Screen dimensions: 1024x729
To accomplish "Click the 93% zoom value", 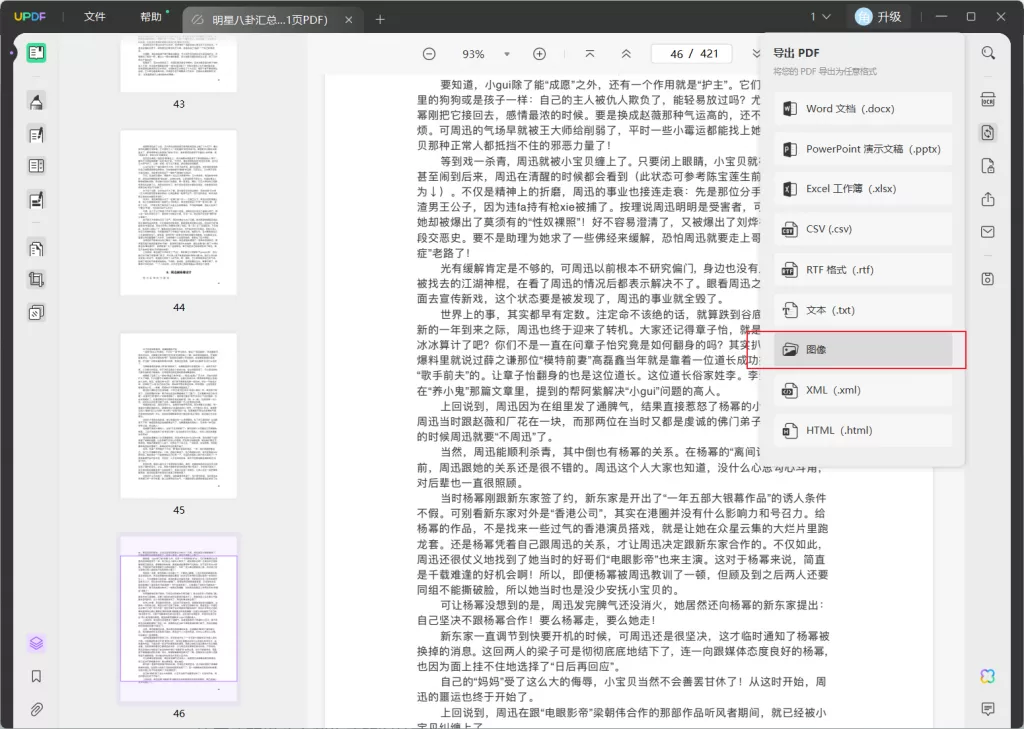I will tap(473, 54).
